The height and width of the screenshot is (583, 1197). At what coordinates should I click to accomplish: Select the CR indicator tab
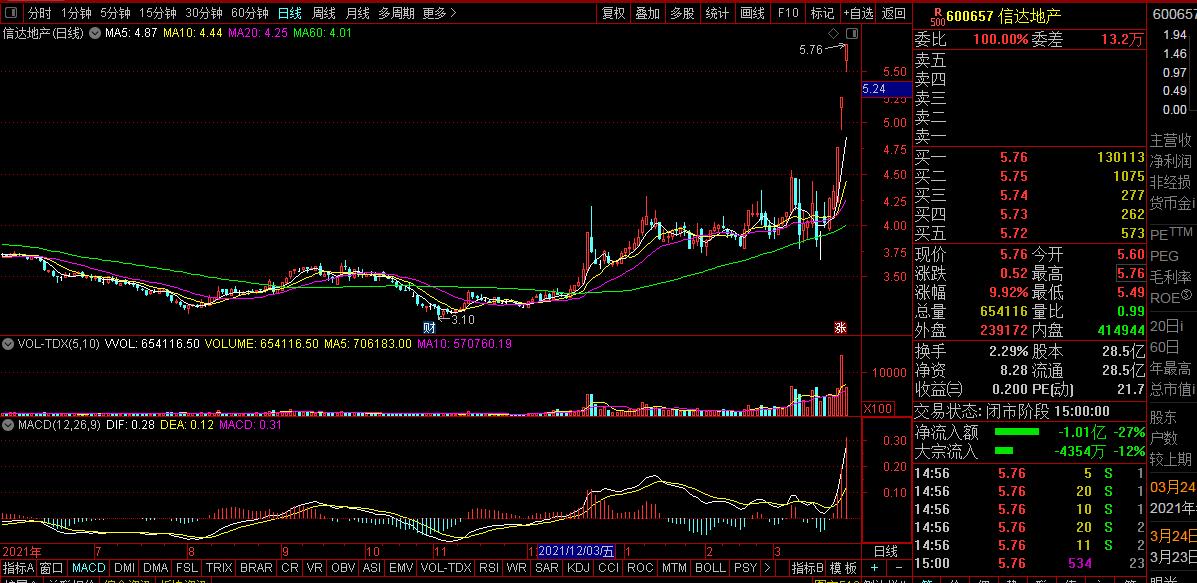[290, 569]
